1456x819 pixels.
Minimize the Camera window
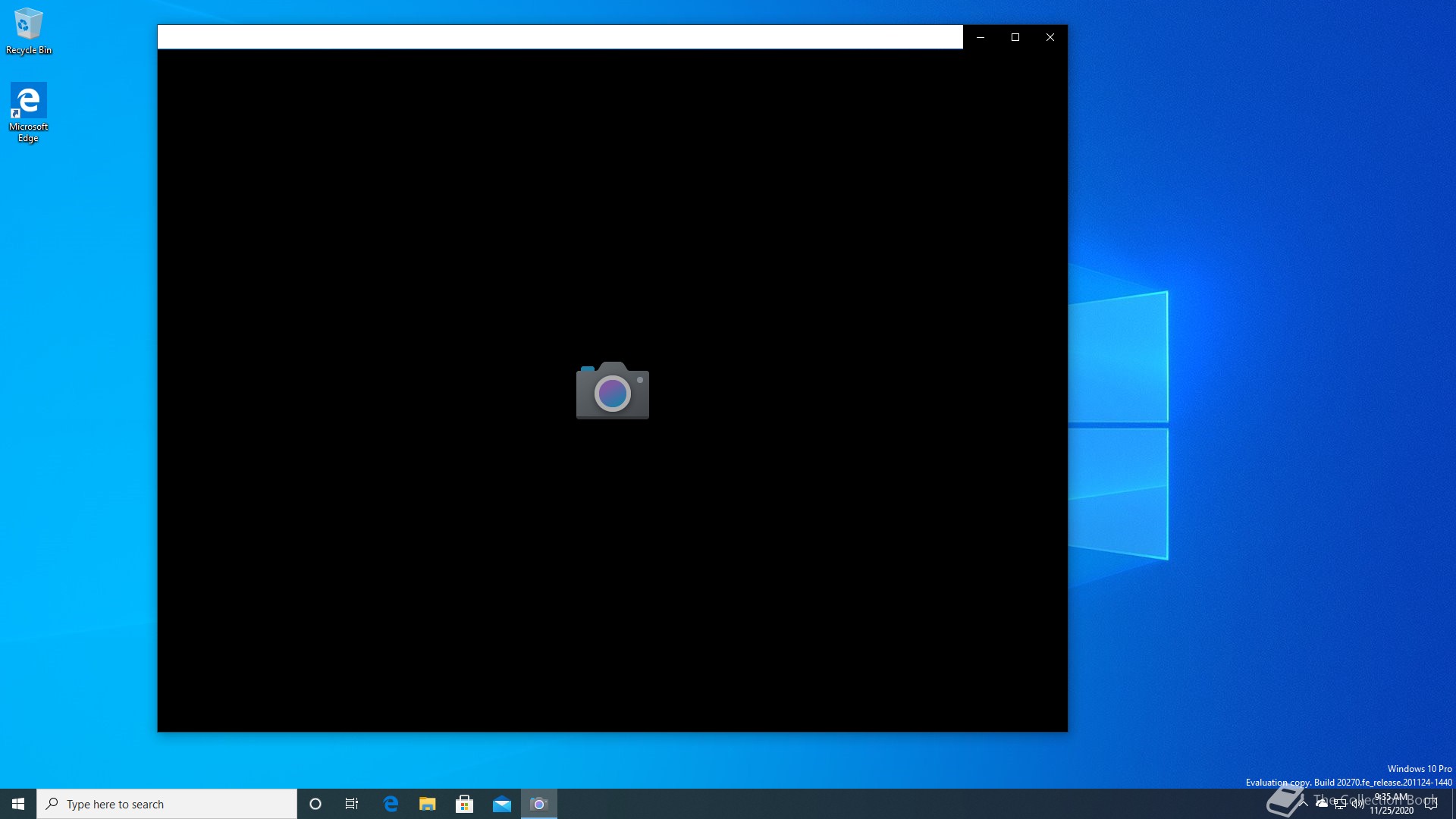(981, 37)
